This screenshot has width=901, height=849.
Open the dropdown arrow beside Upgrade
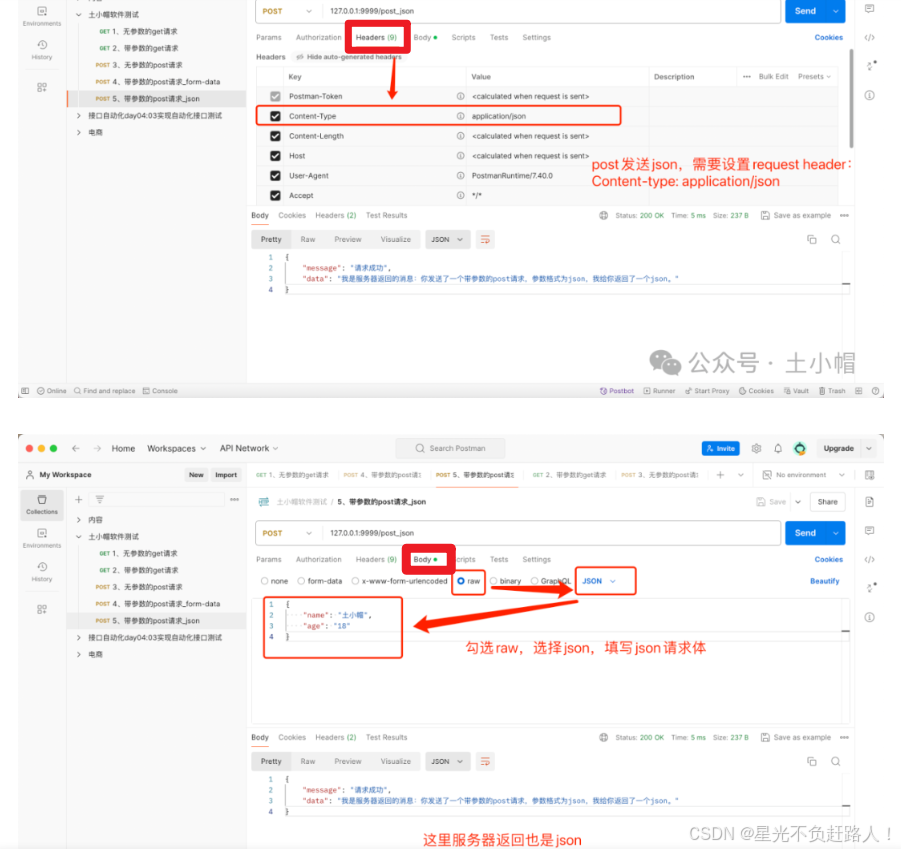pyautogui.click(x=869, y=449)
